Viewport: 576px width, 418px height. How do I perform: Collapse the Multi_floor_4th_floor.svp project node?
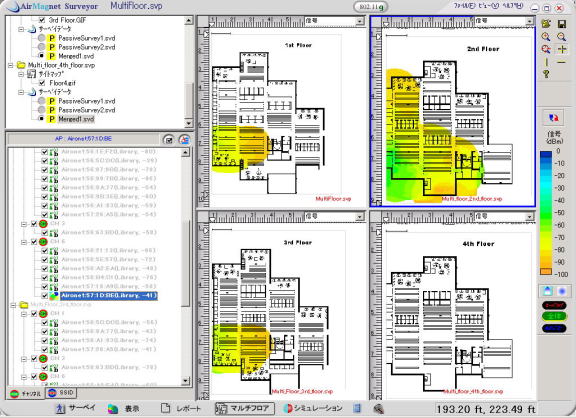[x=11, y=65]
